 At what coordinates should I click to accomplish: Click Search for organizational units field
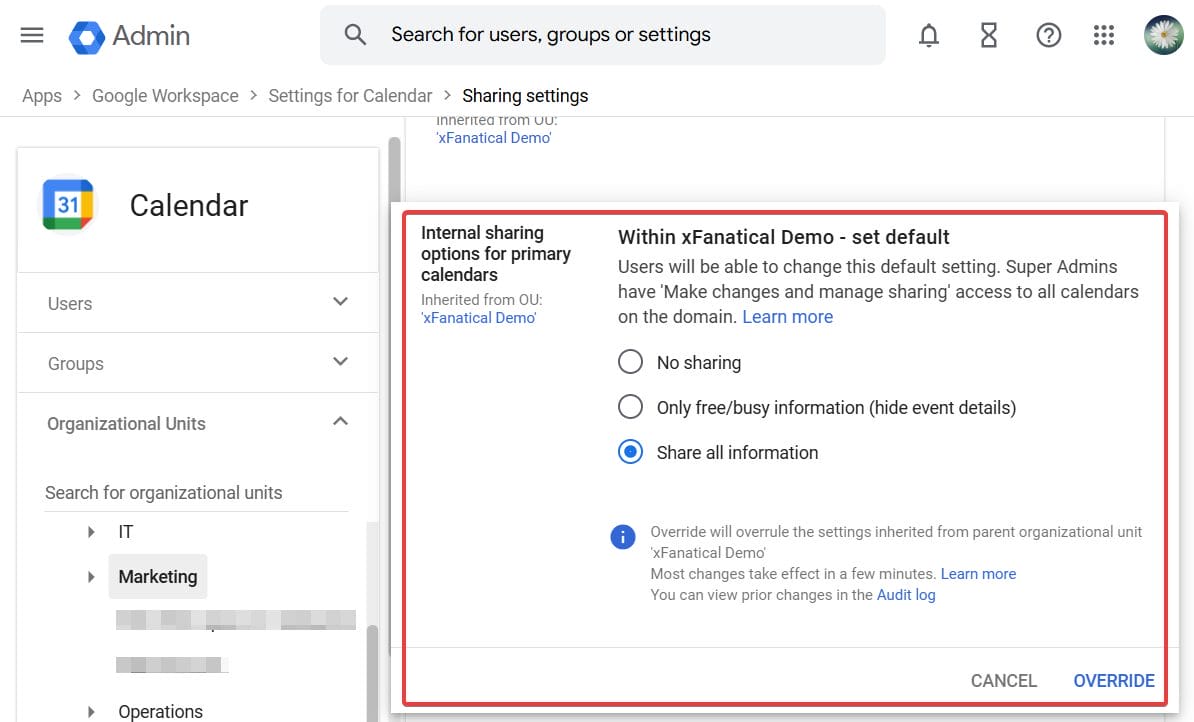point(196,493)
